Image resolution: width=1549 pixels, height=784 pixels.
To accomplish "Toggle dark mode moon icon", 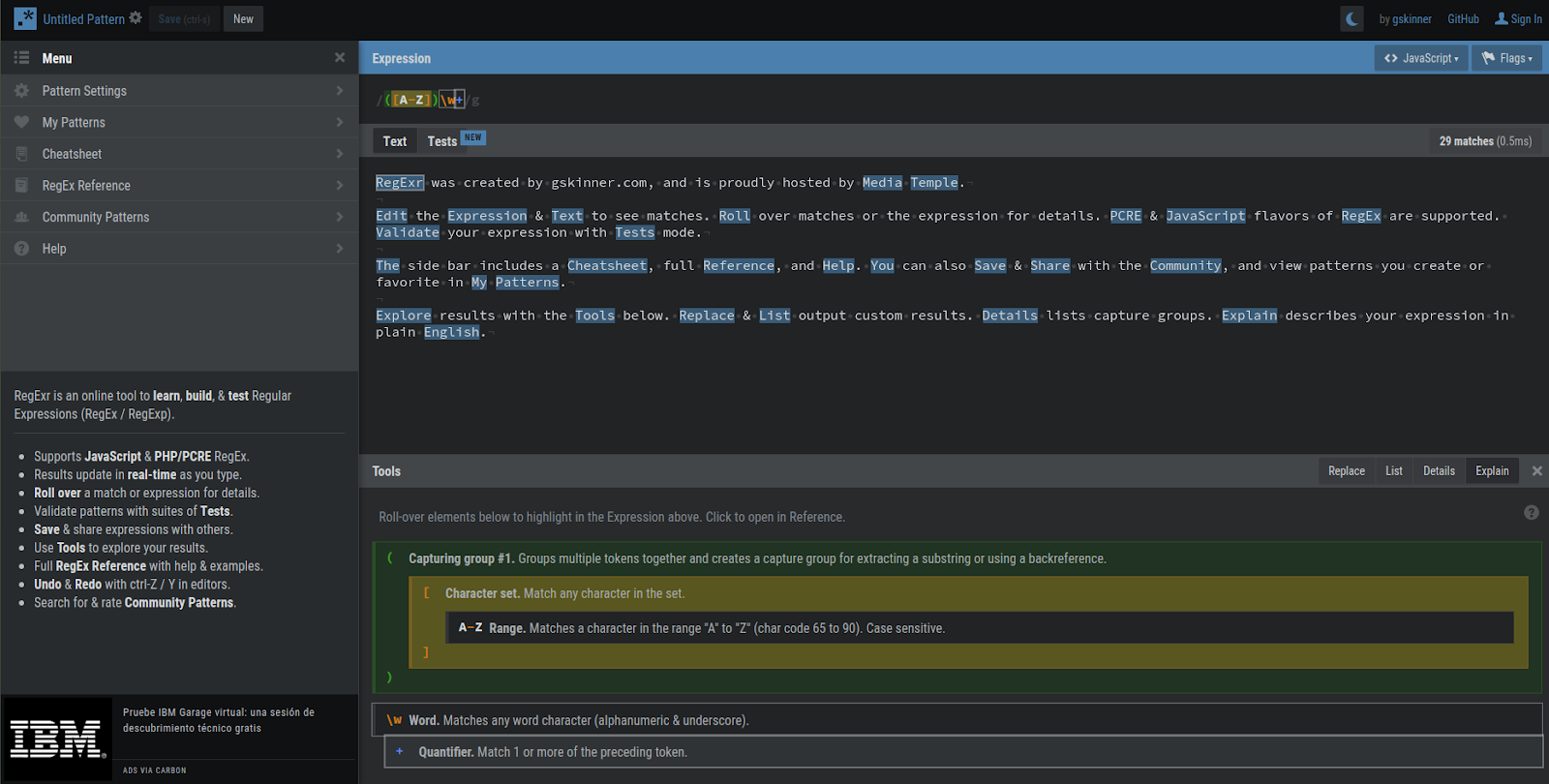I will tap(1352, 18).
